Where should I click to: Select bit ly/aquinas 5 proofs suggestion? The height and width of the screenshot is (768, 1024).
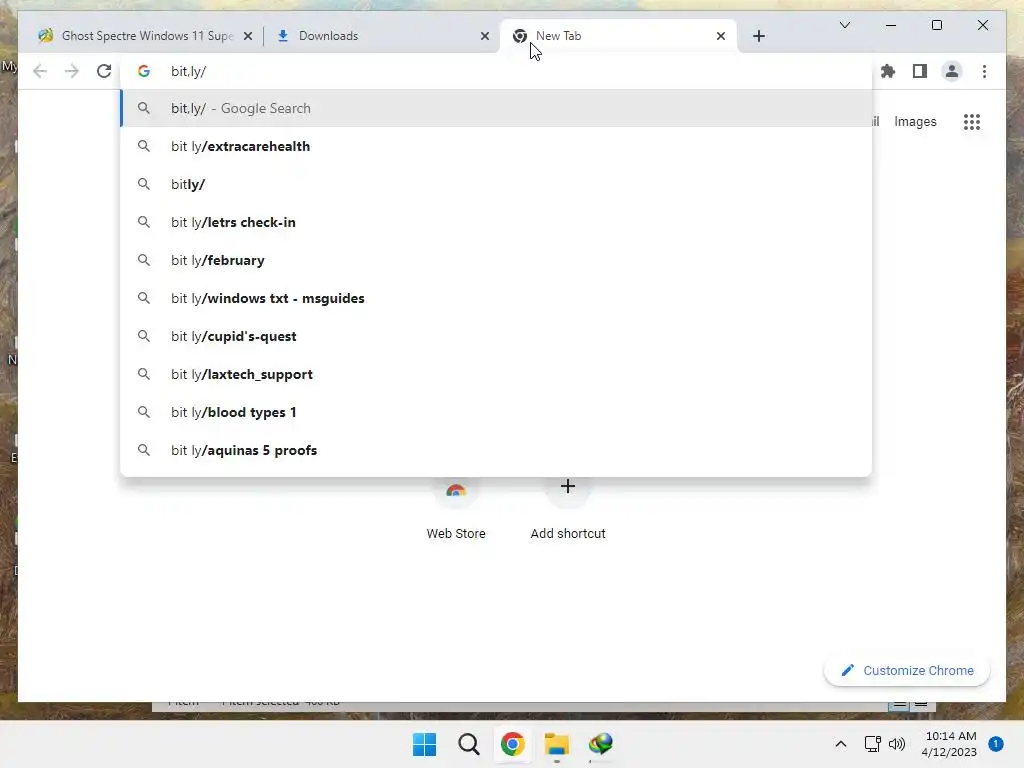click(496, 450)
